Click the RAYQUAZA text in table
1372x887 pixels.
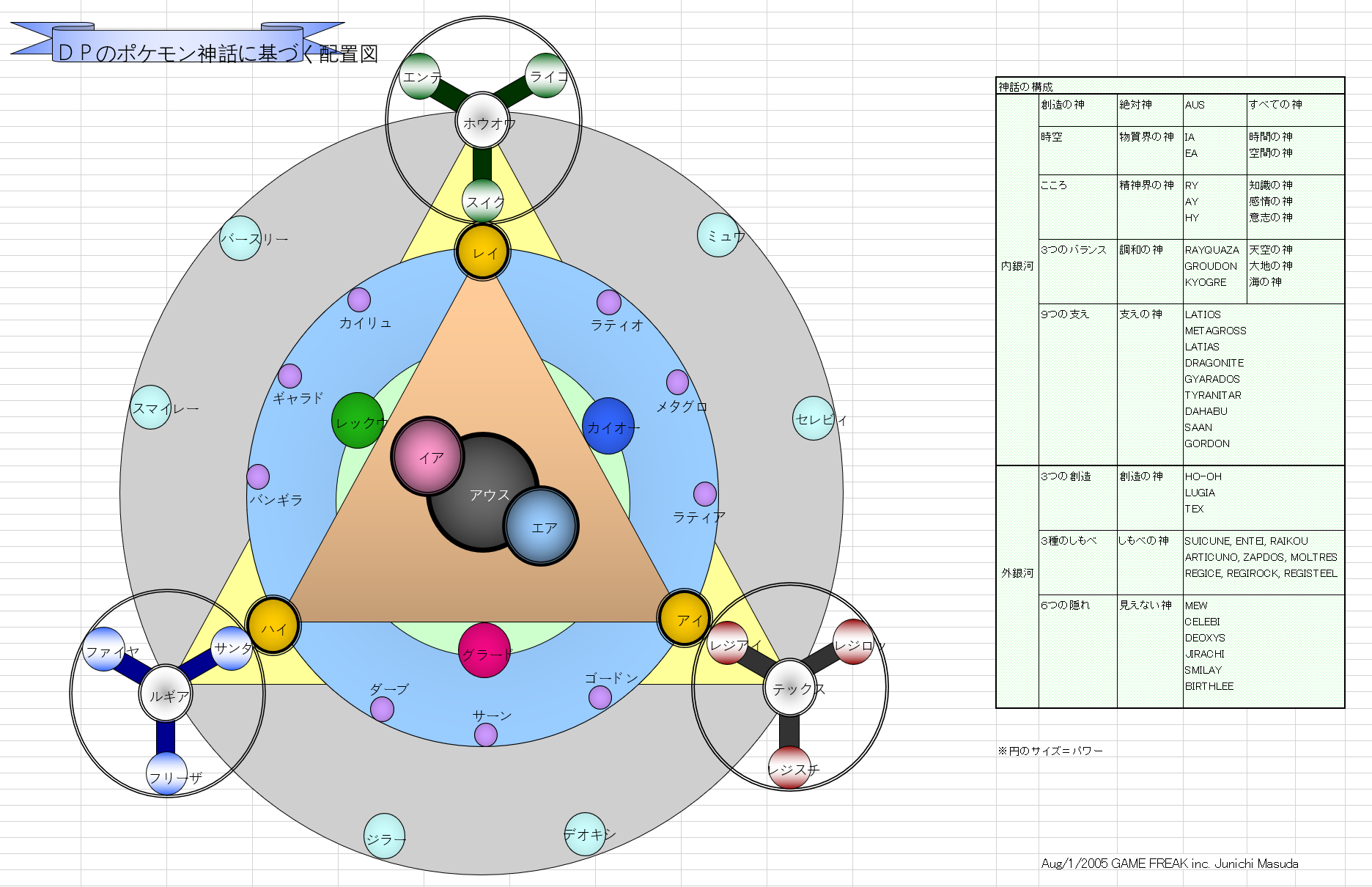pyautogui.click(x=1211, y=250)
